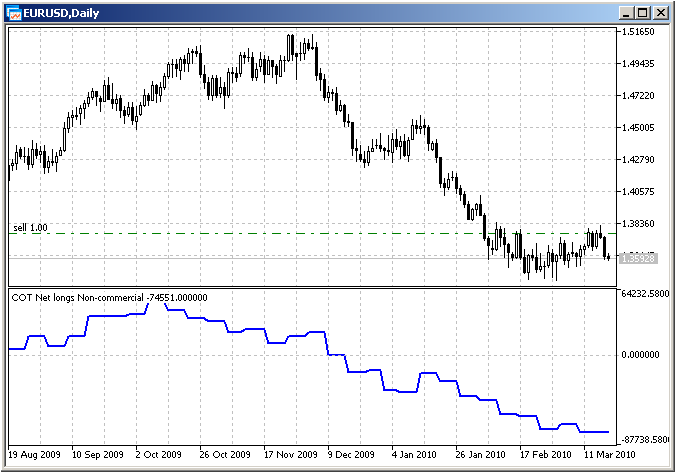The image size is (675, 472).
Task: Click the grey current price tag 1.35928
Action: click(x=636, y=258)
